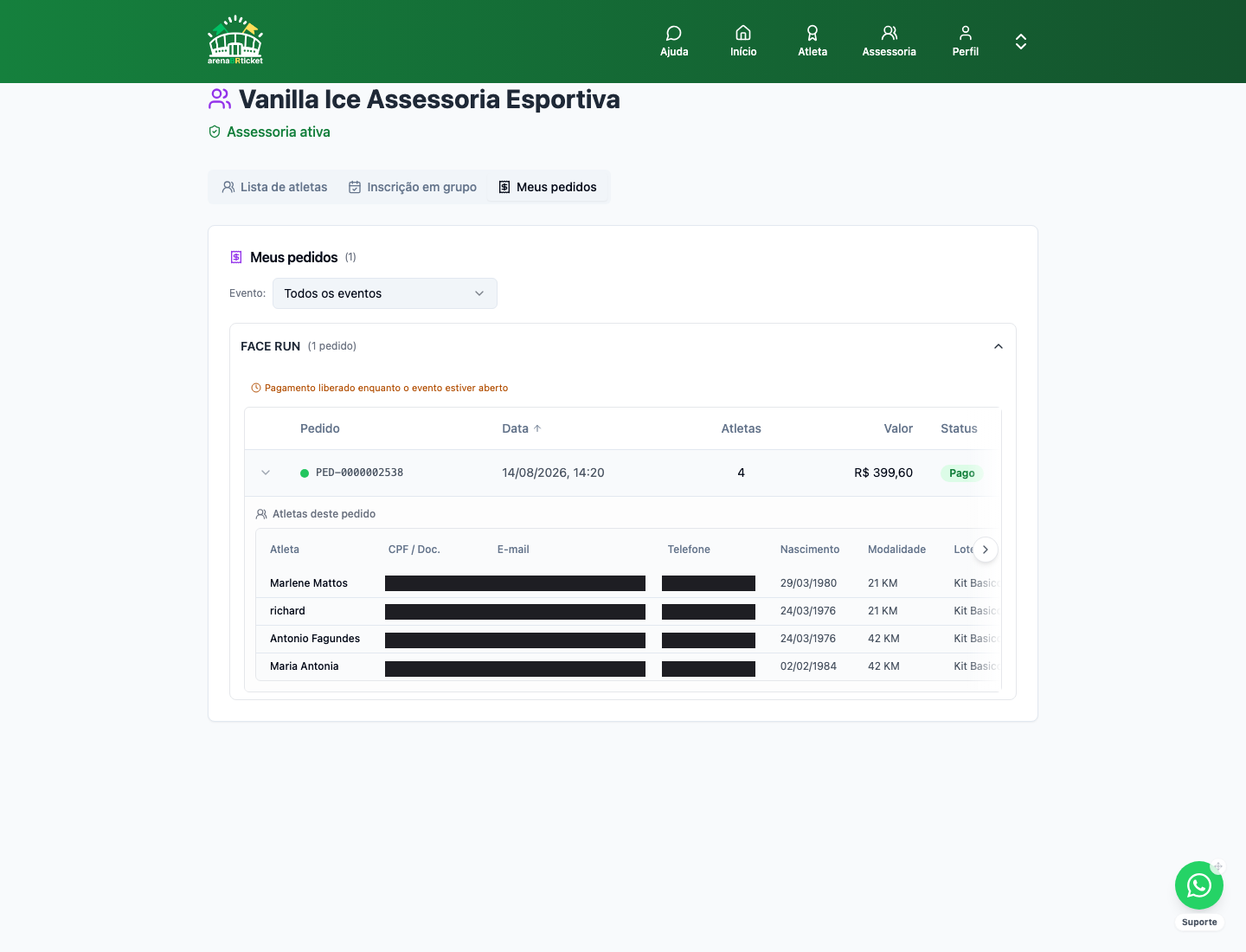The image size is (1246, 952).
Task: Click birth date 02/02/1984
Action: coord(808,666)
